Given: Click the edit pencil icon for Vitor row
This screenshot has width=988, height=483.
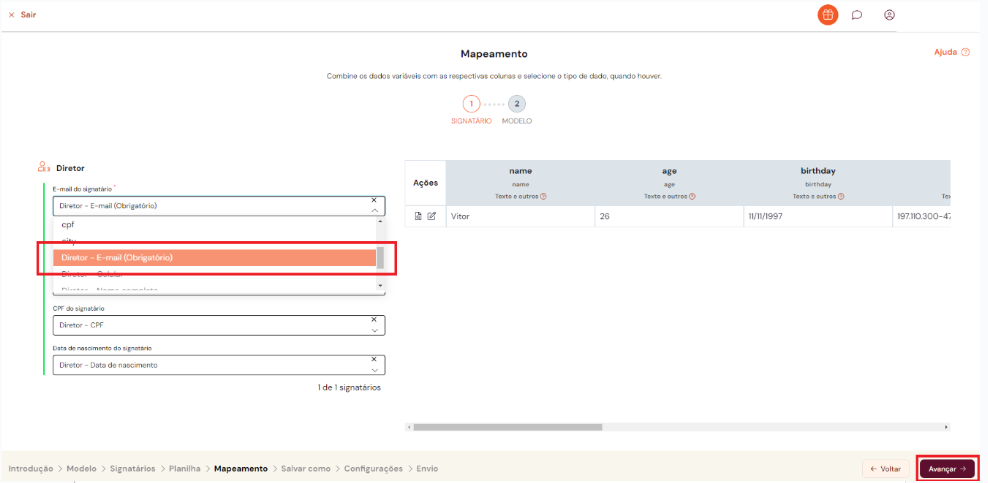Looking at the screenshot, I should click(x=432, y=216).
